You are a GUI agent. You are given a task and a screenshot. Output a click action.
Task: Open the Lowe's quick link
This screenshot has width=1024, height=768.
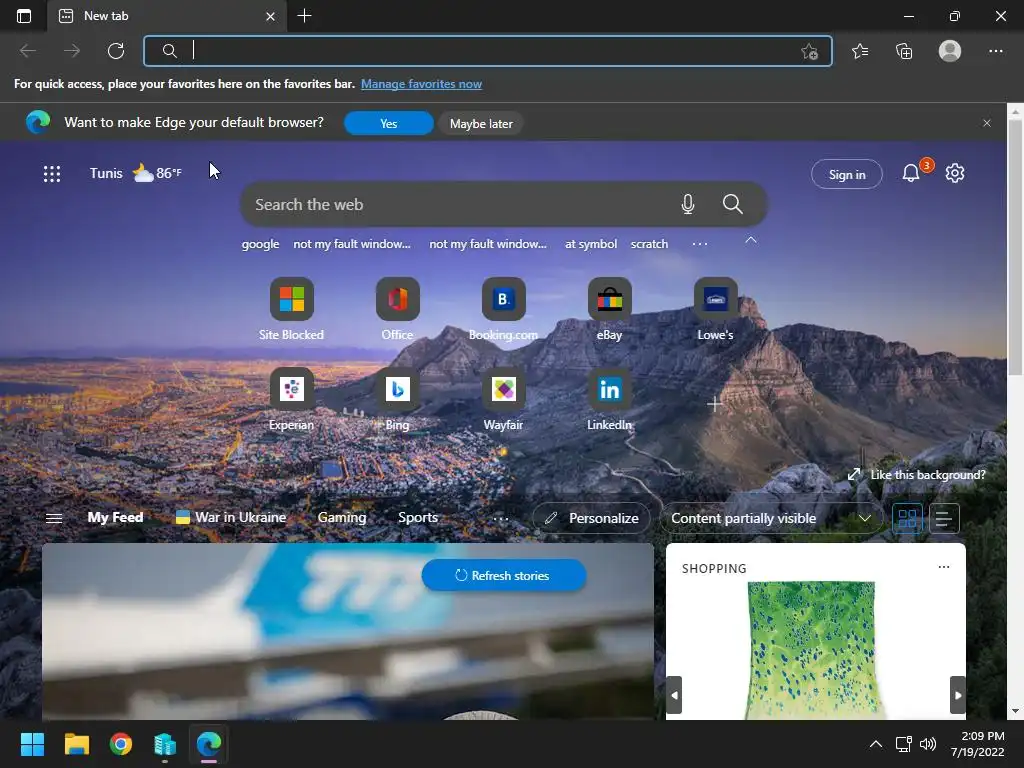coord(715,309)
